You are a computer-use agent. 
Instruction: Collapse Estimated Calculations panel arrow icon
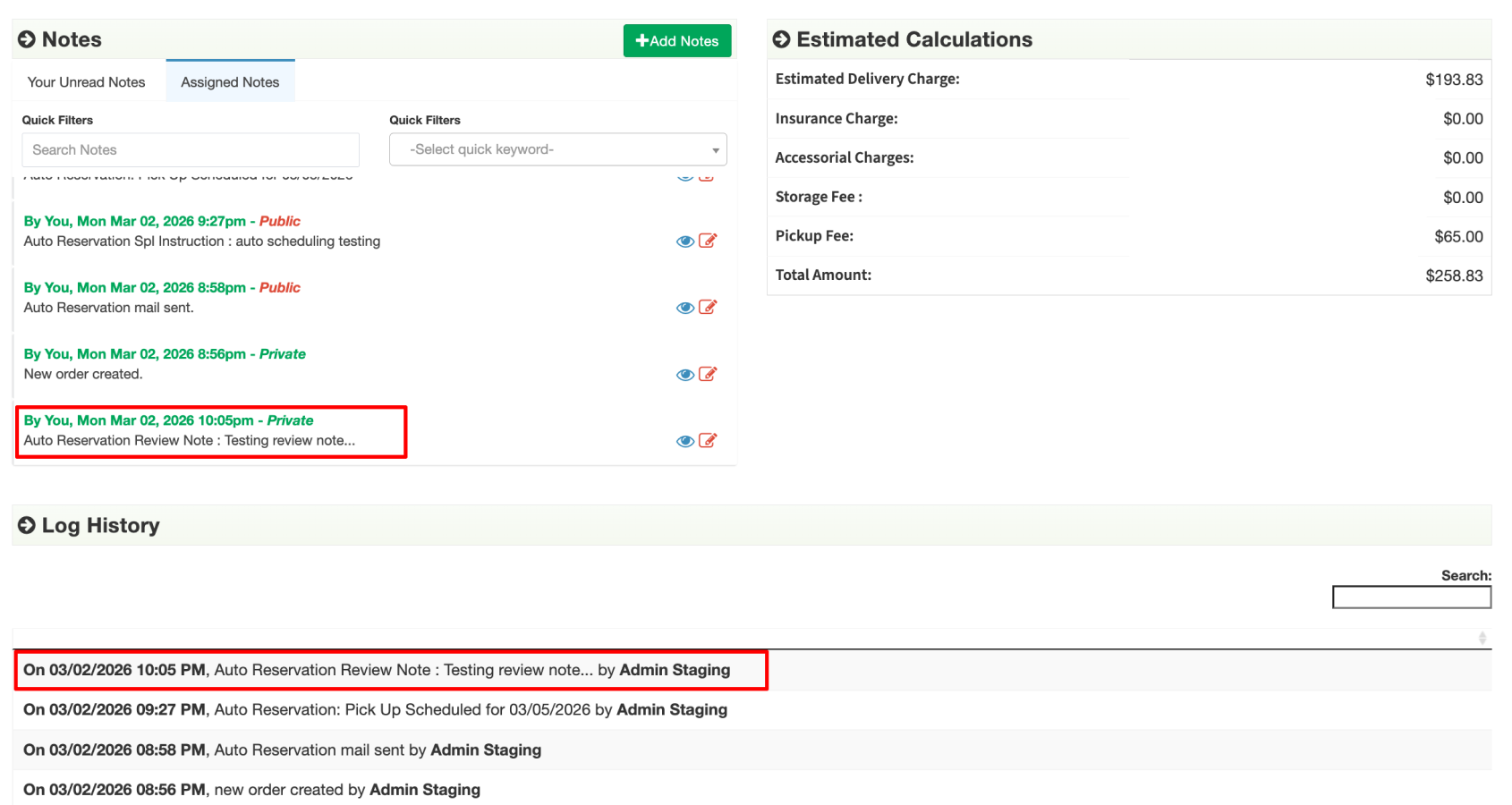click(x=781, y=39)
